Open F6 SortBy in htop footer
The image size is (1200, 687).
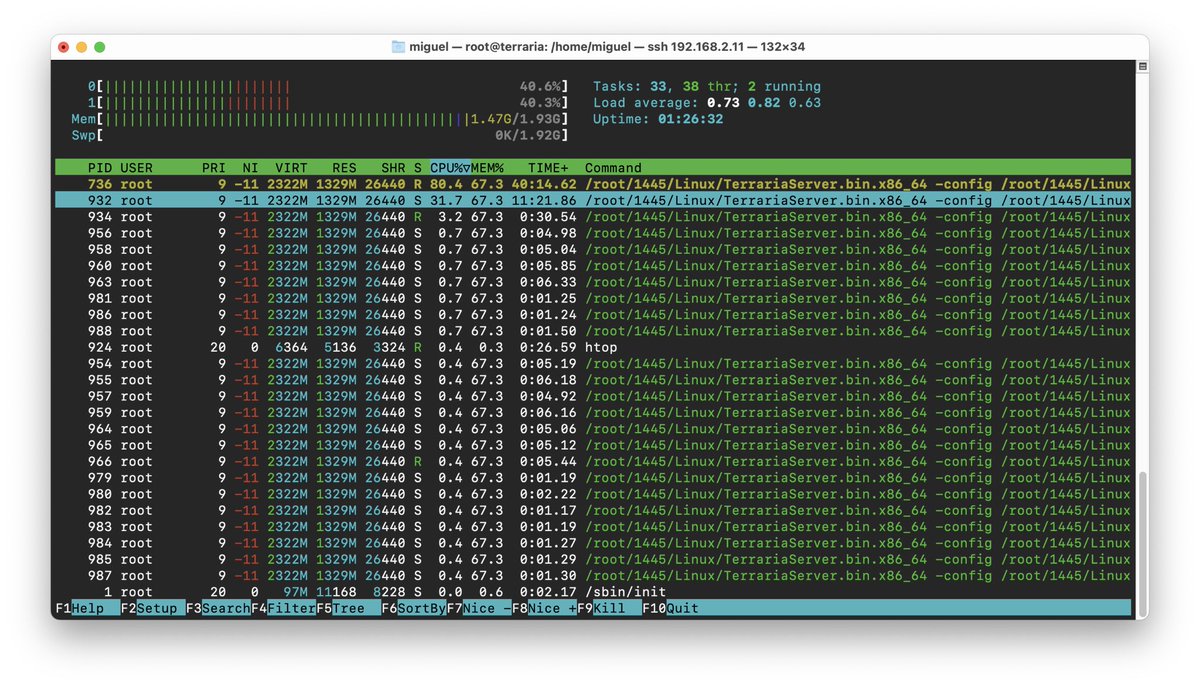[x=413, y=608]
